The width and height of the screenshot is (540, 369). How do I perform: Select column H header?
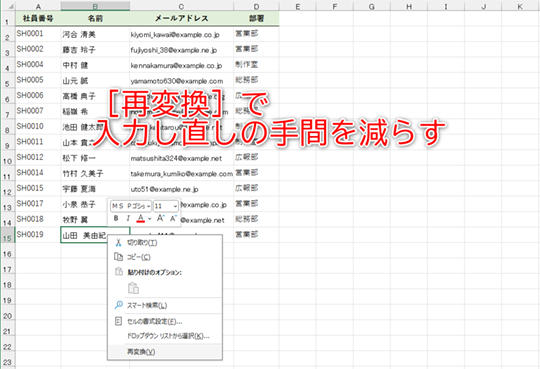[409, 6]
